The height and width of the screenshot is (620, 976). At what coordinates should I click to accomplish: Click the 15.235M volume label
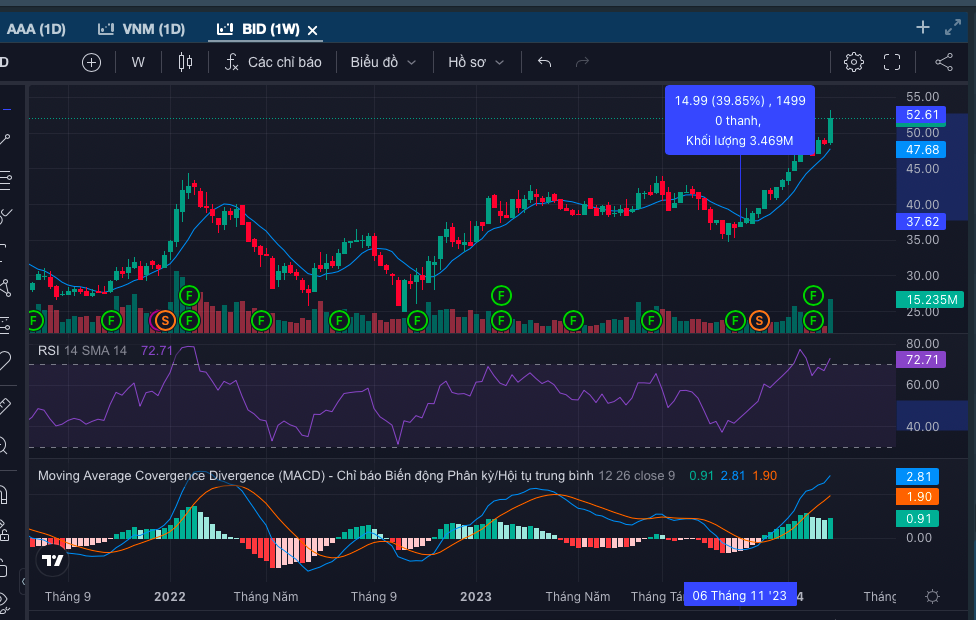(x=931, y=299)
